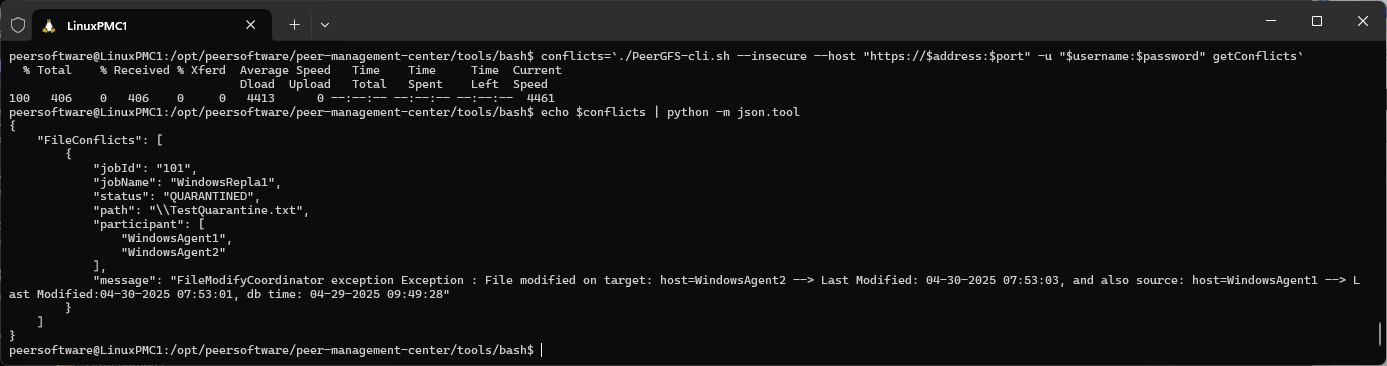
Task: Open a new tab with the plus button
Action: click(294, 24)
